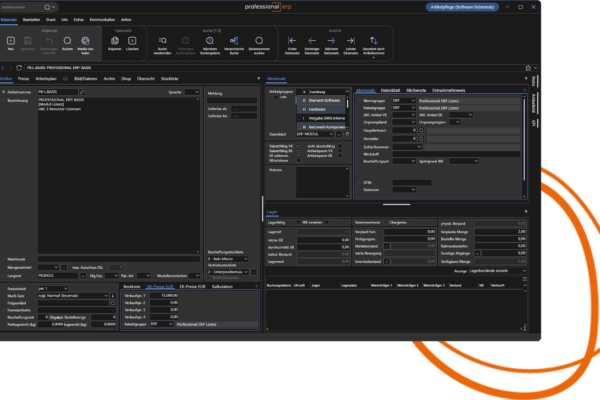The image size is (600, 400).
Task: Click Artikelpflege (Software-Schmiede) button
Action: tap(462, 7)
